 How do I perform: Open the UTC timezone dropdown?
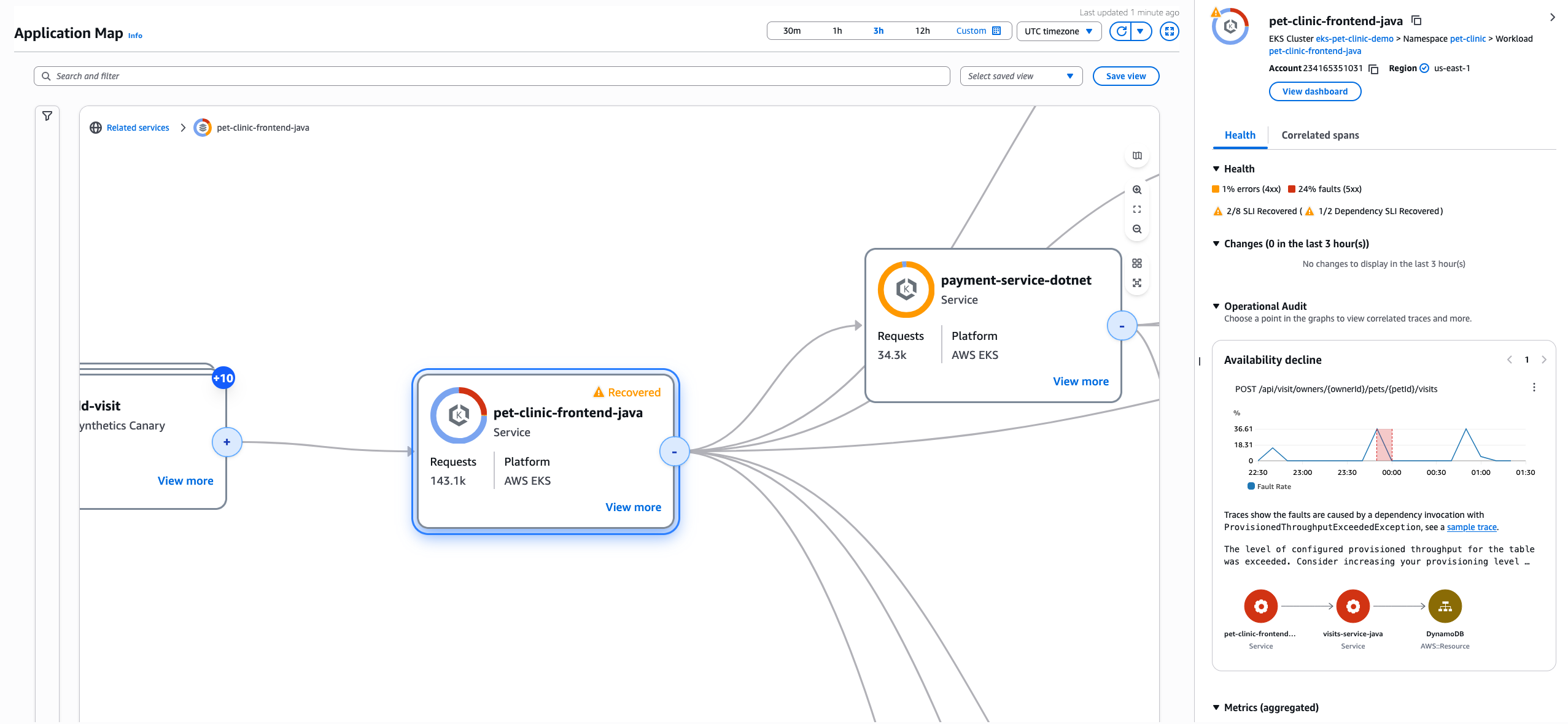point(1058,31)
